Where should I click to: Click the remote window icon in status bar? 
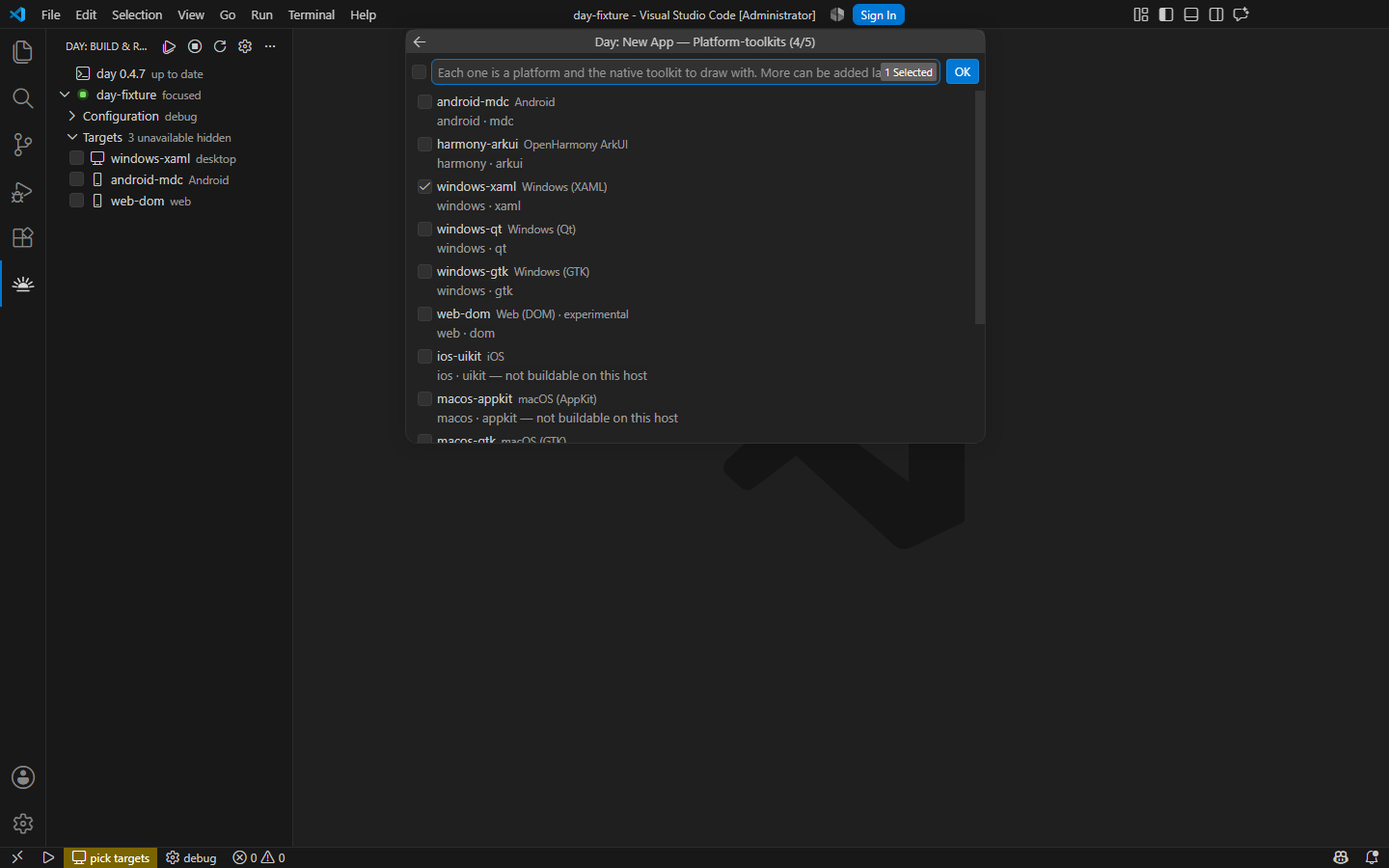tap(16, 857)
